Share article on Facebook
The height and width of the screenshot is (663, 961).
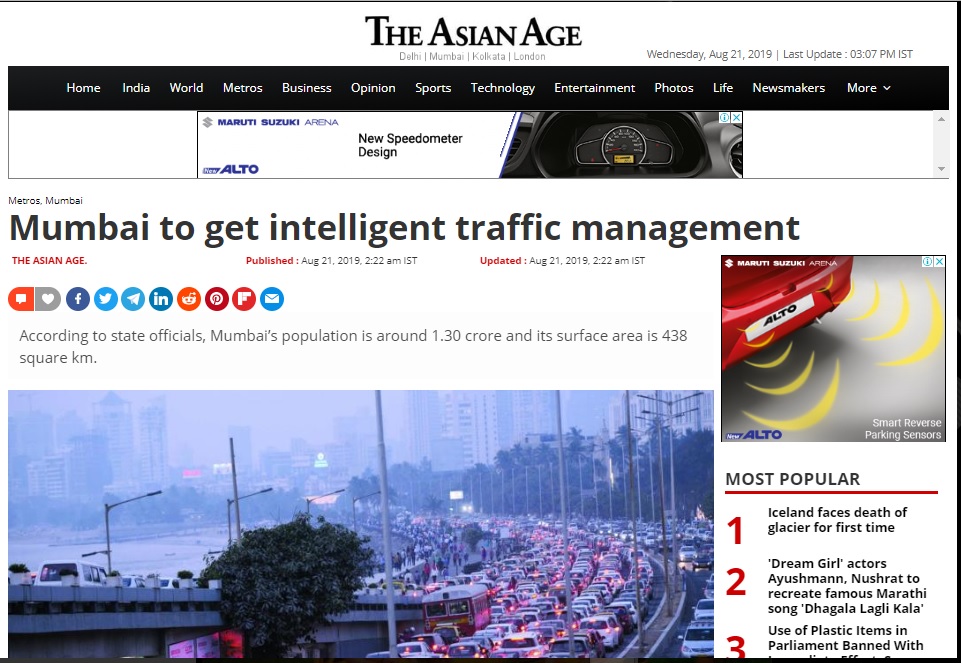click(x=78, y=299)
